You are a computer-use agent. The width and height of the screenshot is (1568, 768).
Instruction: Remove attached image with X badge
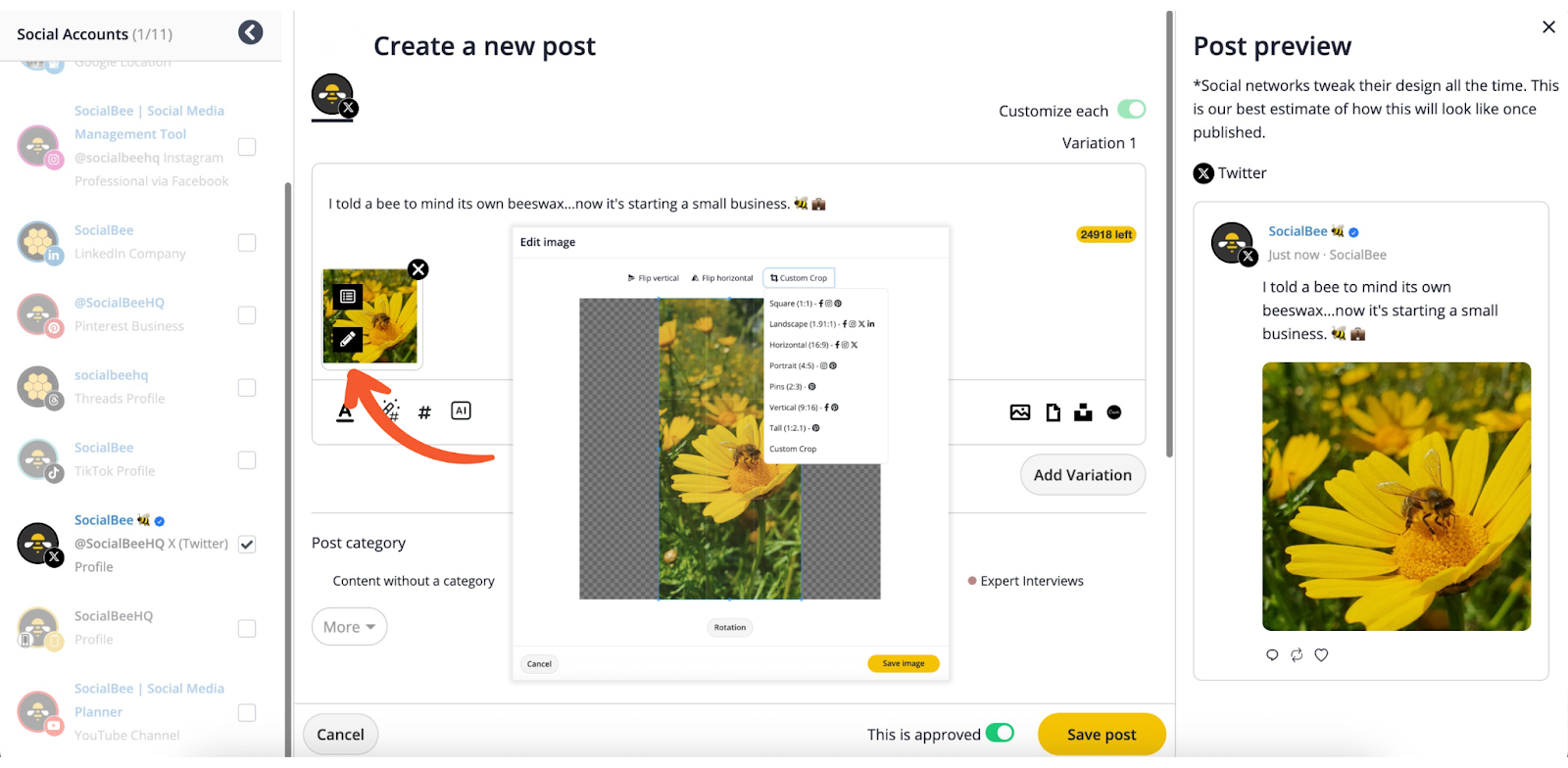point(418,269)
